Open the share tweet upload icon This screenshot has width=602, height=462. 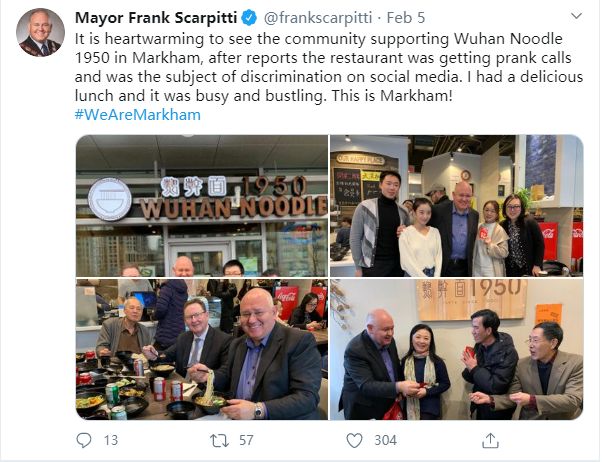pos(490,440)
